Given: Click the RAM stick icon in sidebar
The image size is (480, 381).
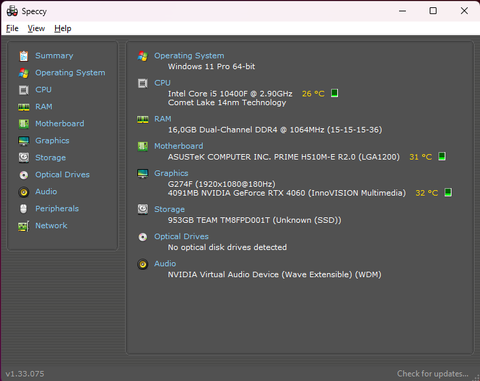Looking at the screenshot, I should (24, 107).
